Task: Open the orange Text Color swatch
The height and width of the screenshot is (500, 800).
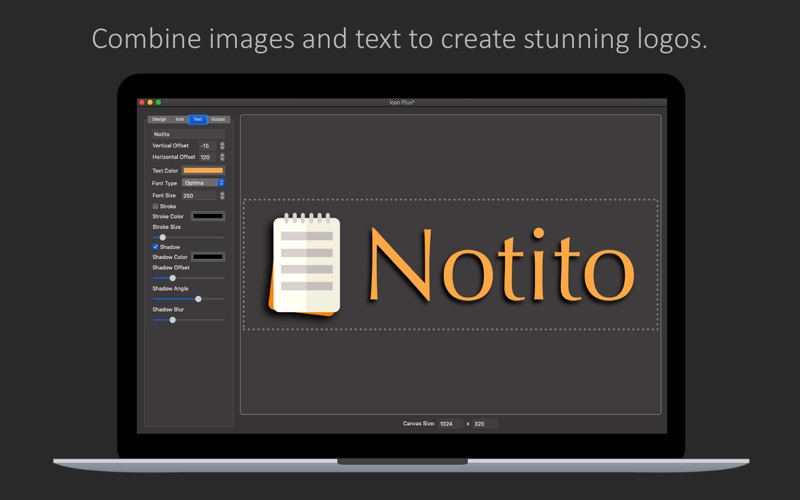Action: [203, 170]
